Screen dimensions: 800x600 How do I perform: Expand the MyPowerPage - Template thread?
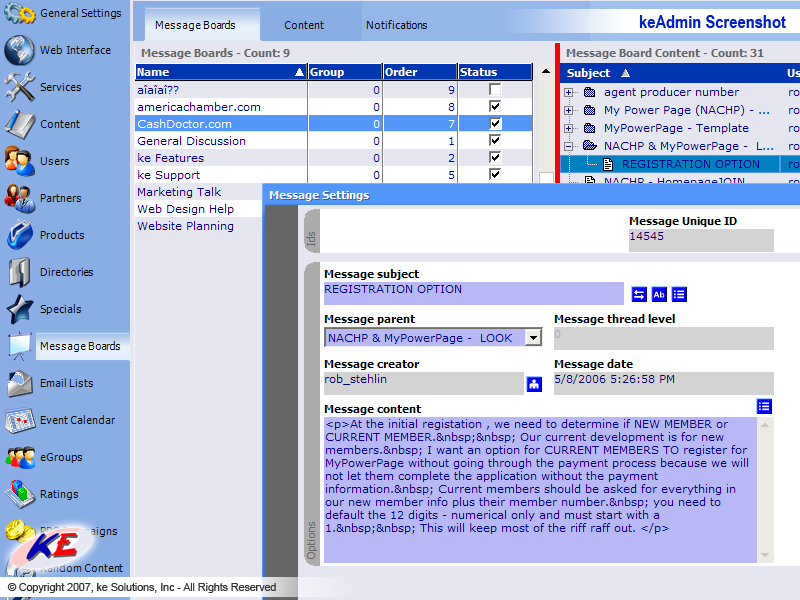[x=568, y=129]
